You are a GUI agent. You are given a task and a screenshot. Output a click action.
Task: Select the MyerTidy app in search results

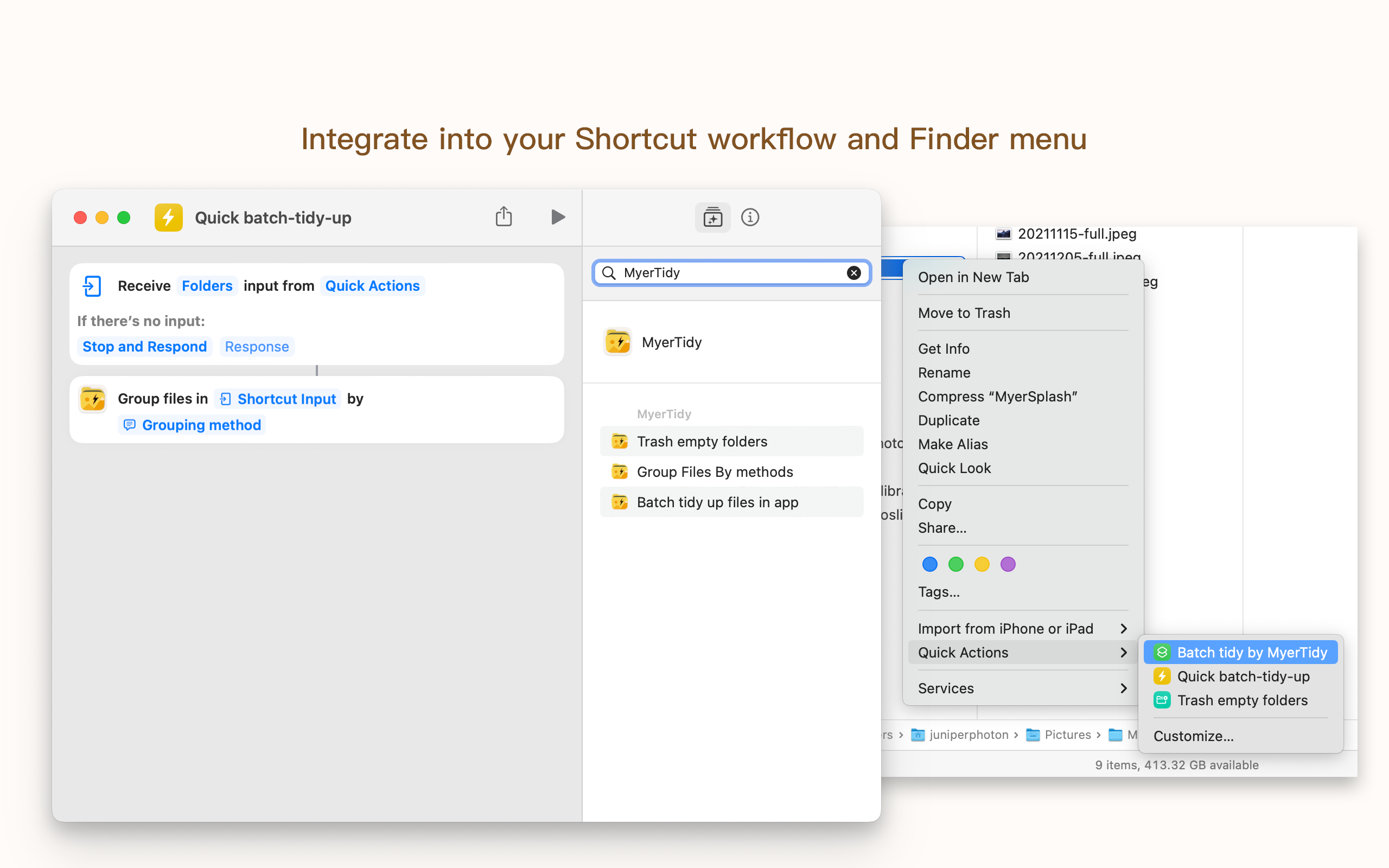click(671, 342)
